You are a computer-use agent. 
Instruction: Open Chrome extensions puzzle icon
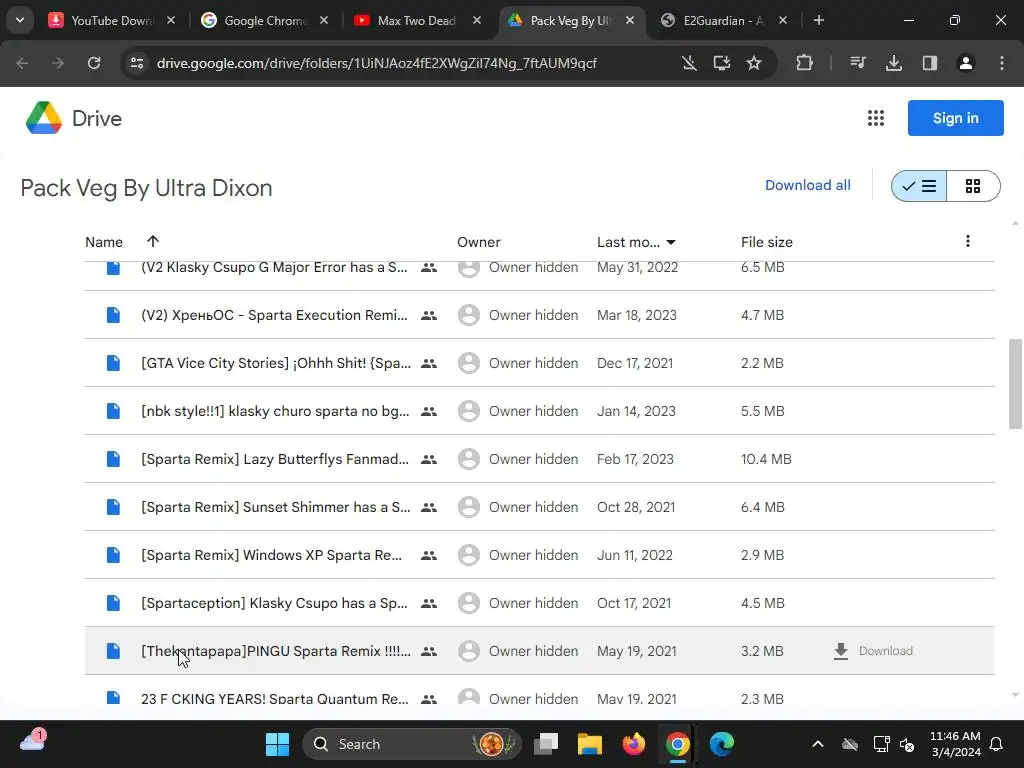pyautogui.click(x=805, y=63)
